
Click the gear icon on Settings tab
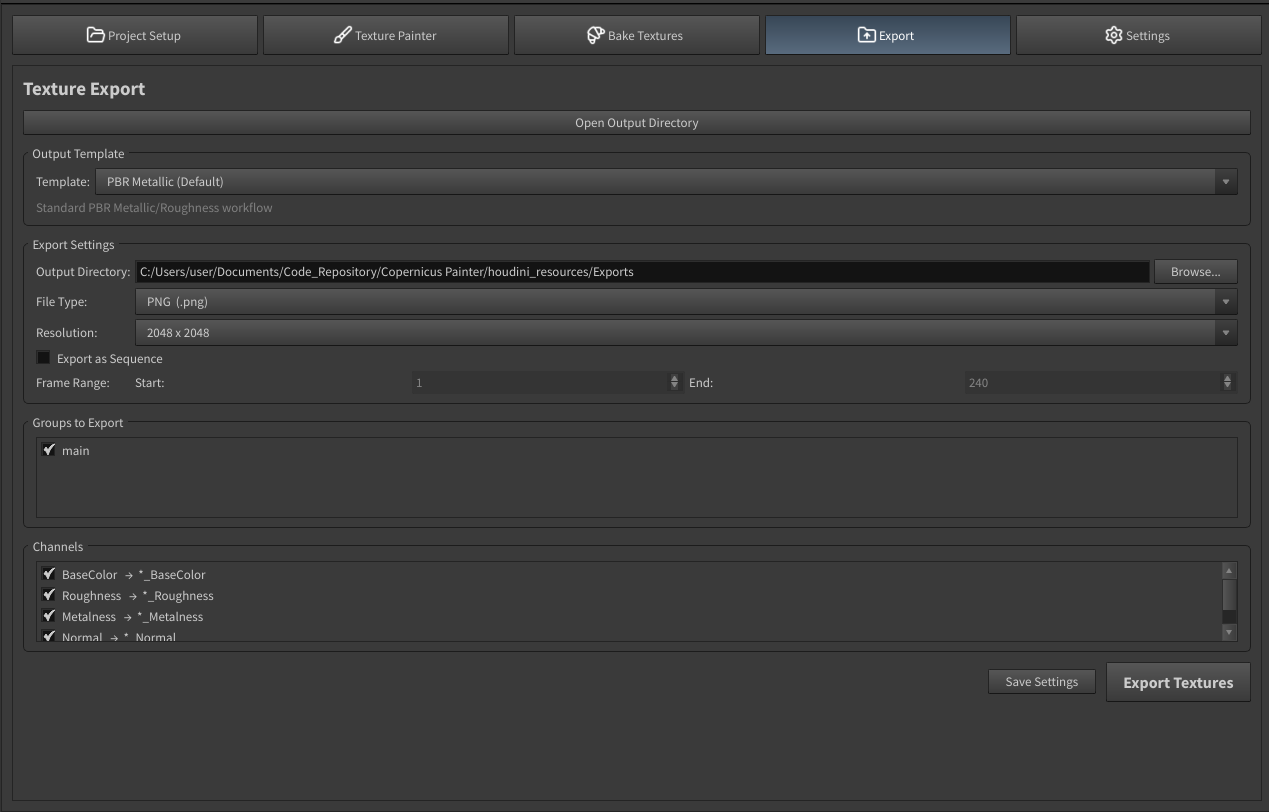click(x=1113, y=35)
